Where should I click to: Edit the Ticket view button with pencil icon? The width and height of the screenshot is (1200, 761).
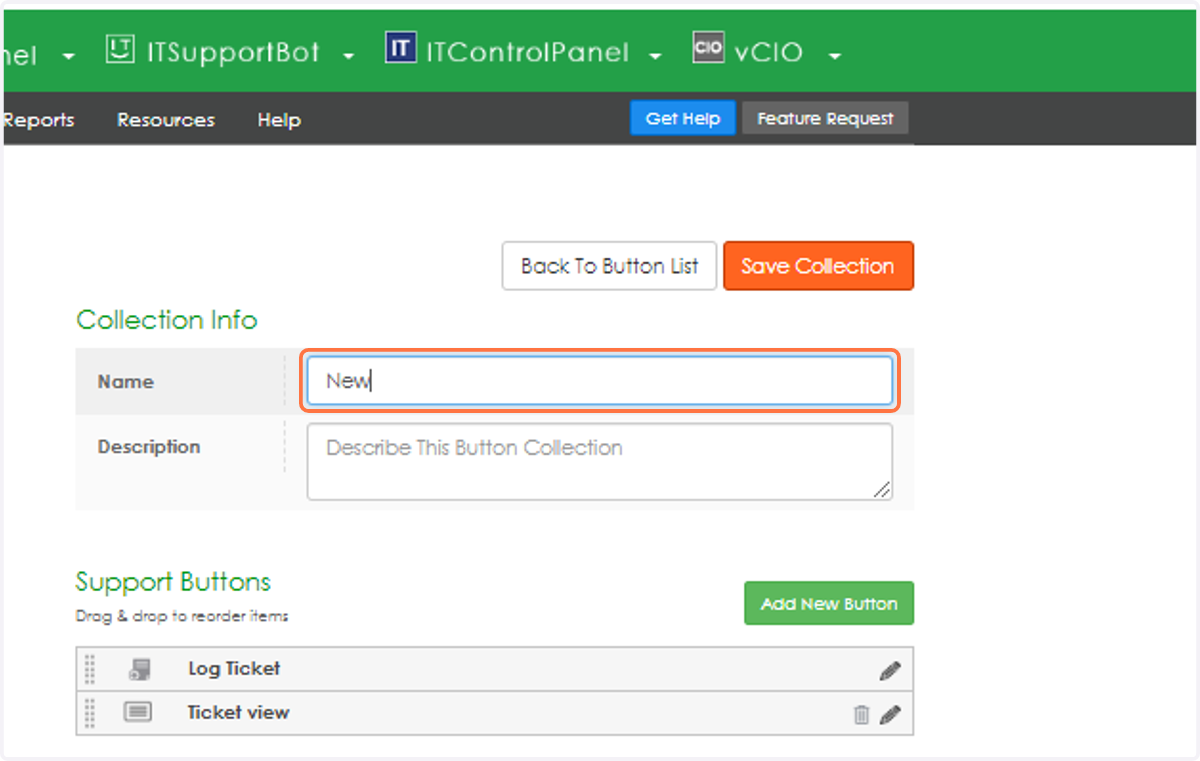pyautogui.click(x=890, y=714)
